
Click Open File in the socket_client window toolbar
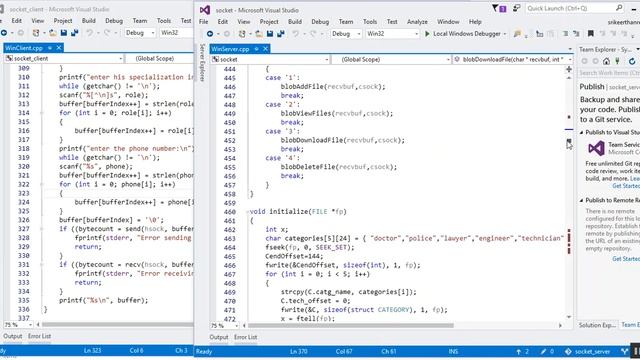[53, 33]
